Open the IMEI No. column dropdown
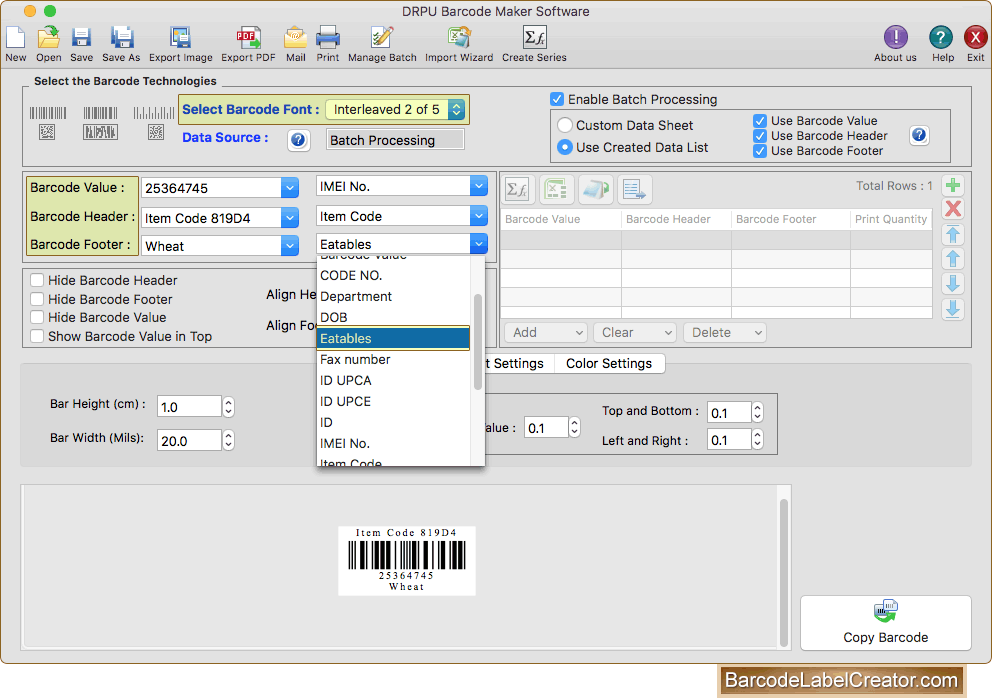This screenshot has height=698, width=992. click(479, 186)
